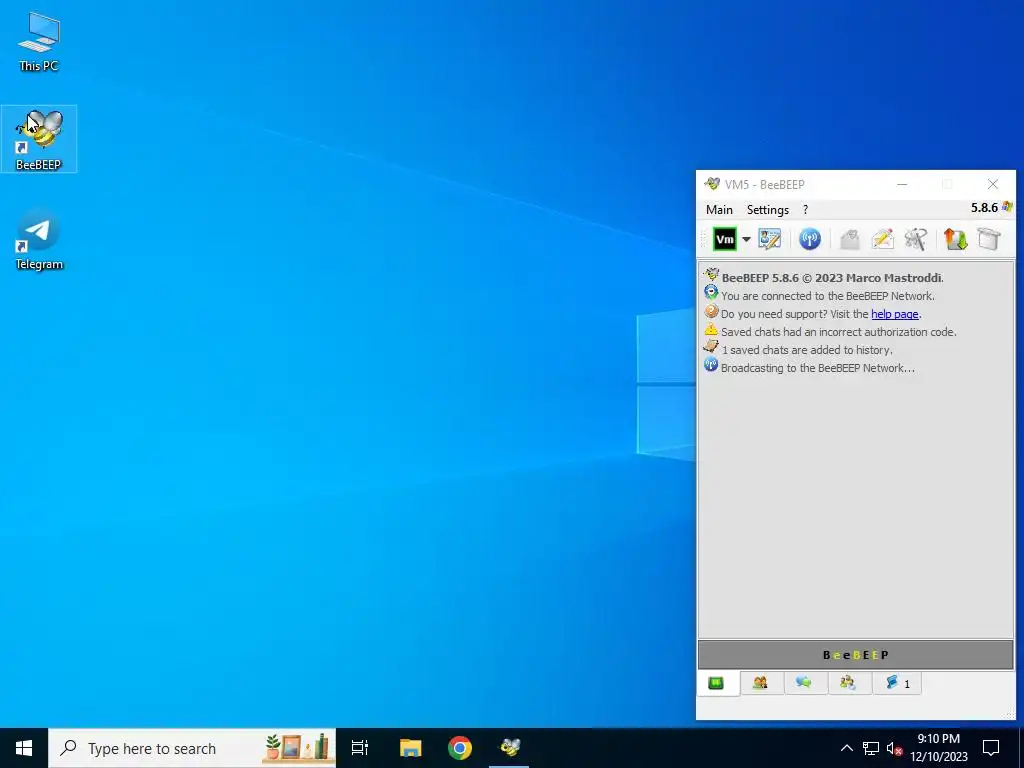Click the BeeBEEP taskbar button
Image resolution: width=1024 pixels, height=768 pixels.
[509, 748]
